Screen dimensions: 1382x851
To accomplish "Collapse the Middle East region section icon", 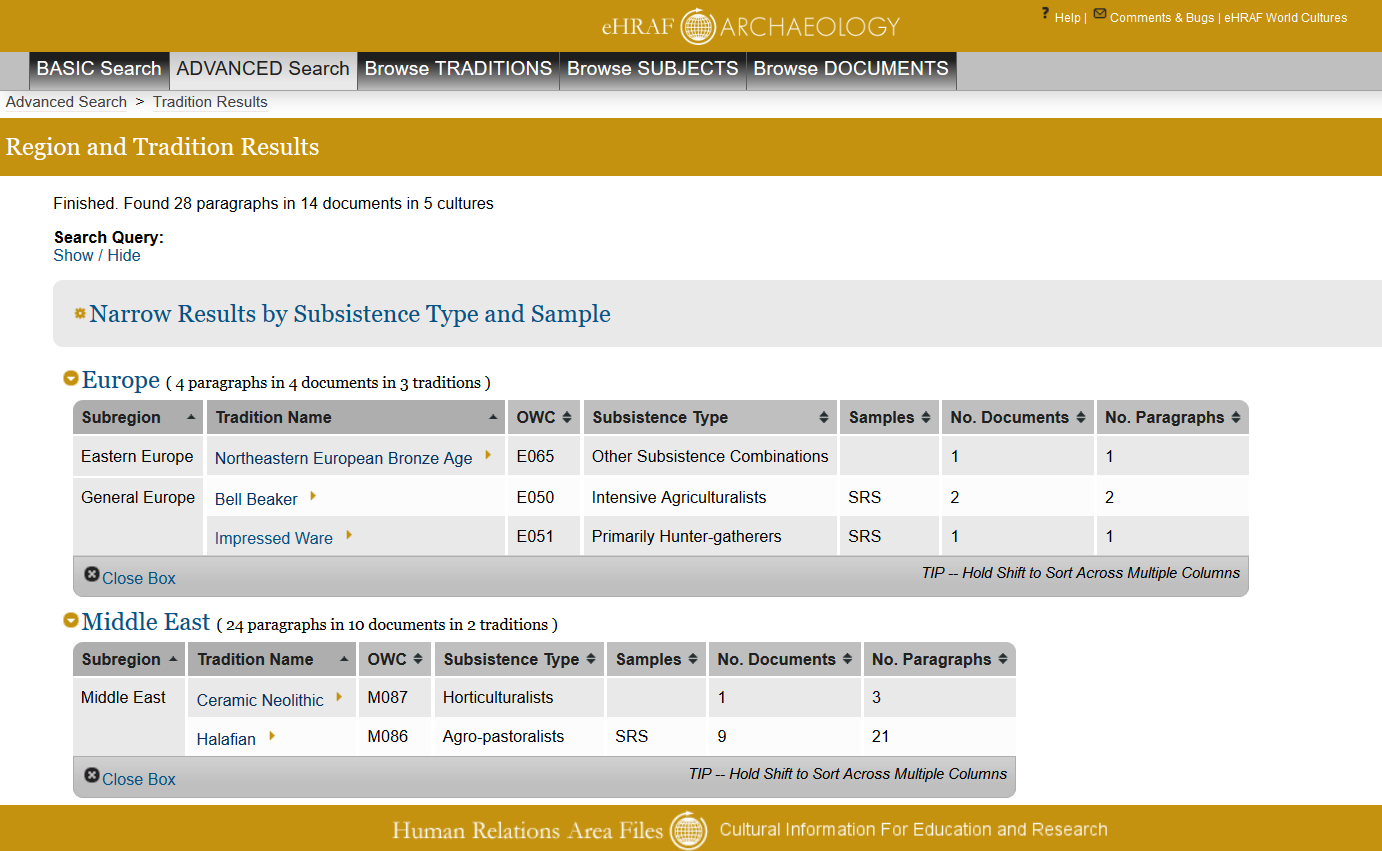I will pyautogui.click(x=71, y=620).
